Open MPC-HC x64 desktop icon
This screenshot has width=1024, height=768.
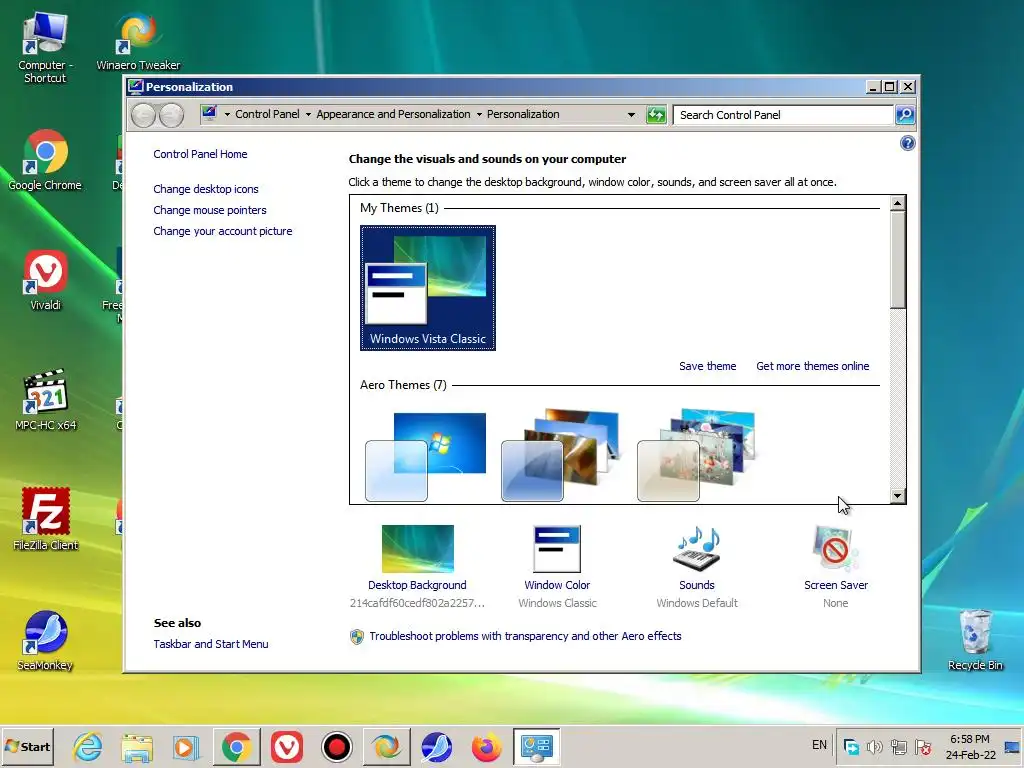pyautogui.click(x=45, y=400)
